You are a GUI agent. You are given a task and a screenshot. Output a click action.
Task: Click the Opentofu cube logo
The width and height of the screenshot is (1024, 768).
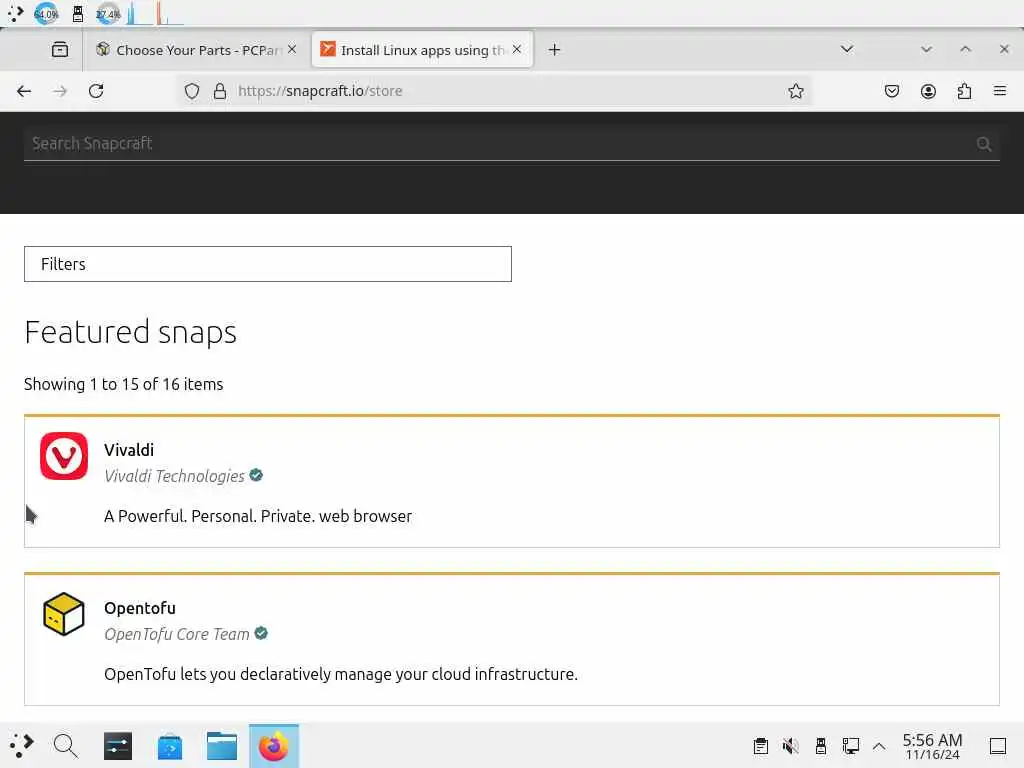click(x=63, y=614)
